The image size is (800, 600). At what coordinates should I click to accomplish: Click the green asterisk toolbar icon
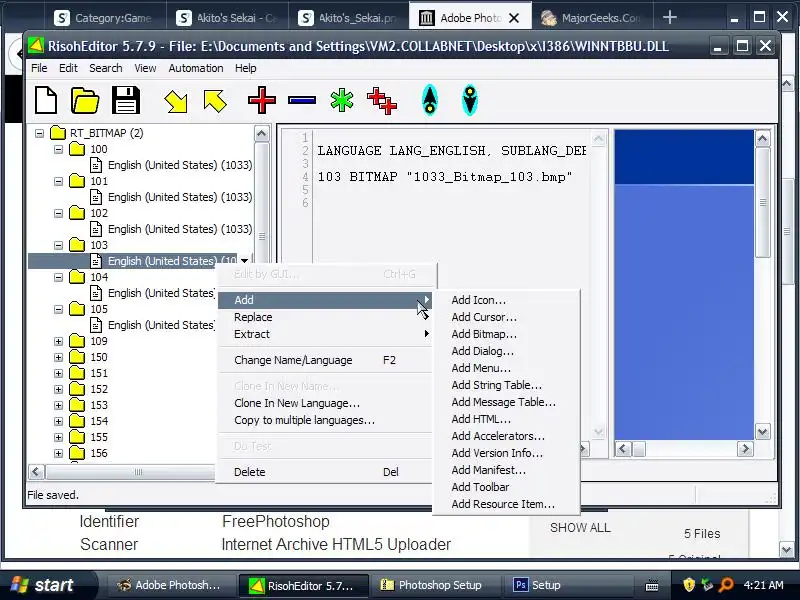[x=341, y=100]
